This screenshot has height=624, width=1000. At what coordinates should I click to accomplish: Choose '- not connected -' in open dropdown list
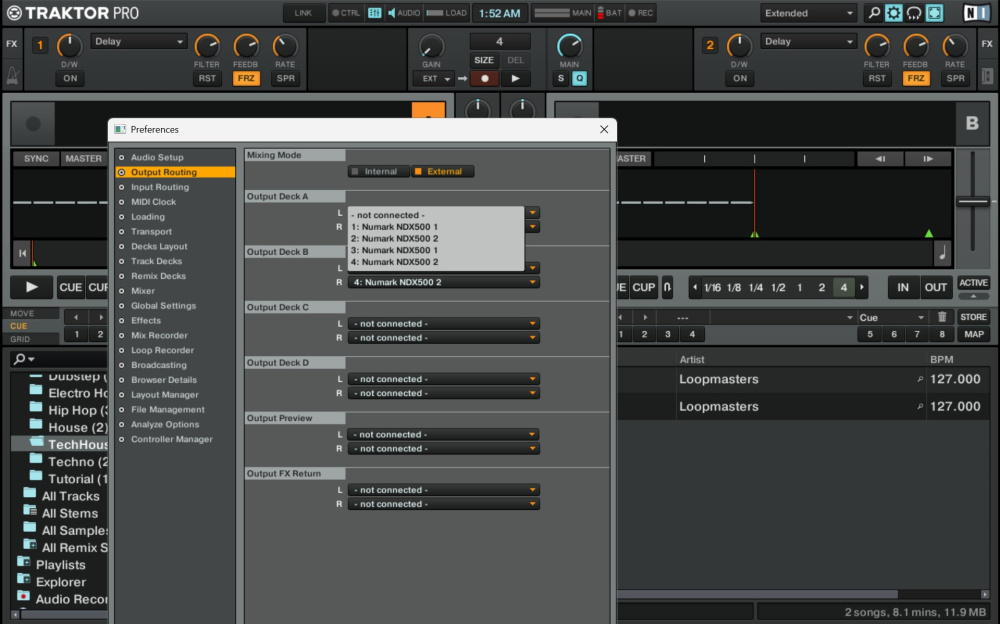pyautogui.click(x=436, y=215)
